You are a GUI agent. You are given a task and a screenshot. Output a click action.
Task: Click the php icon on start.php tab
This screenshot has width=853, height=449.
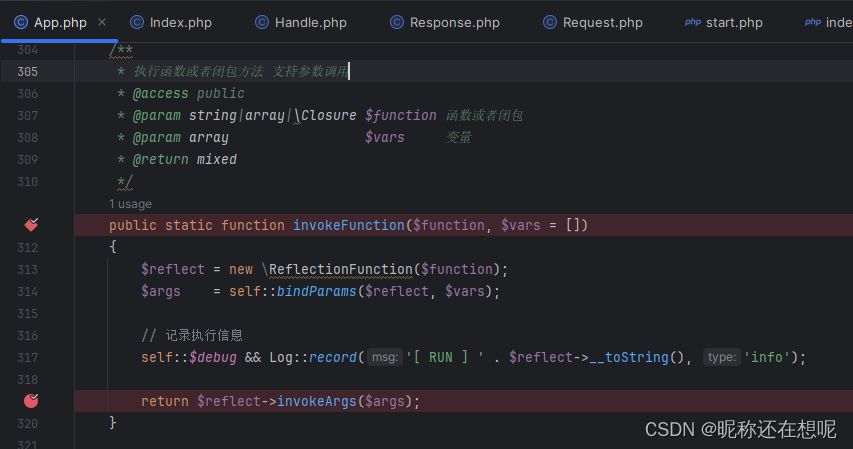pos(693,22)
